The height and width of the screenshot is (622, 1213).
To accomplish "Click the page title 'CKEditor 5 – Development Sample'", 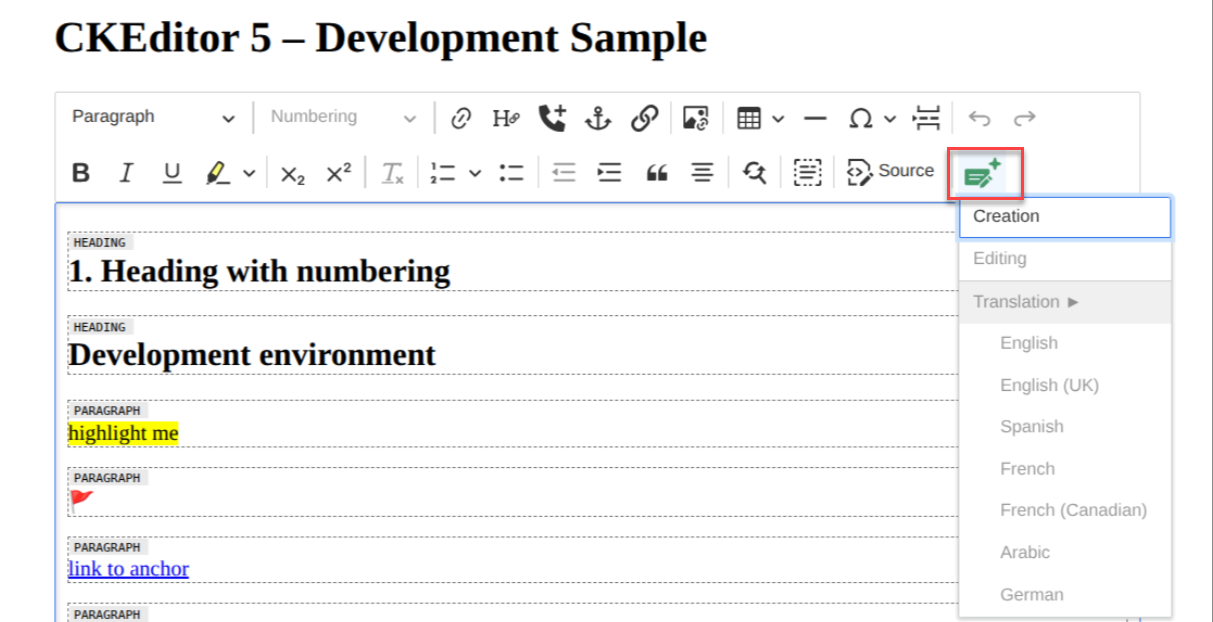I will pos(380,39).
